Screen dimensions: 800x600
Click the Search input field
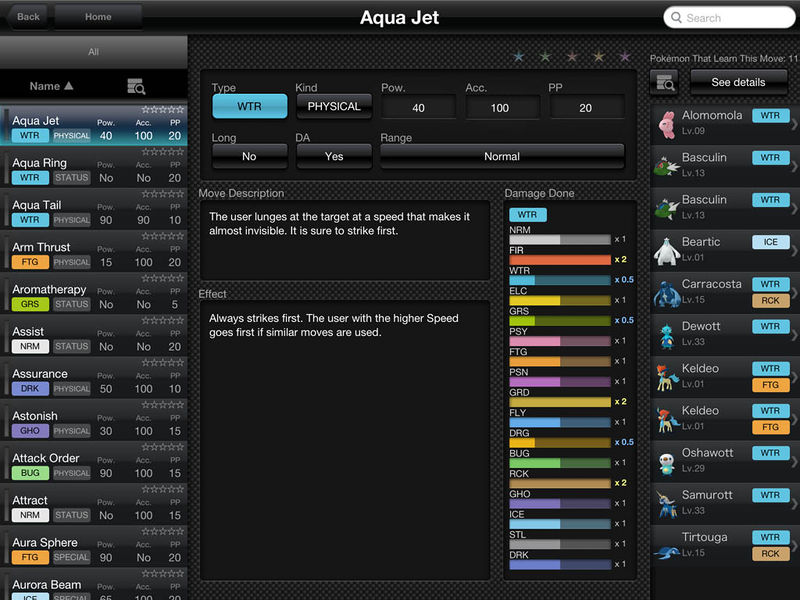(729, 18)
